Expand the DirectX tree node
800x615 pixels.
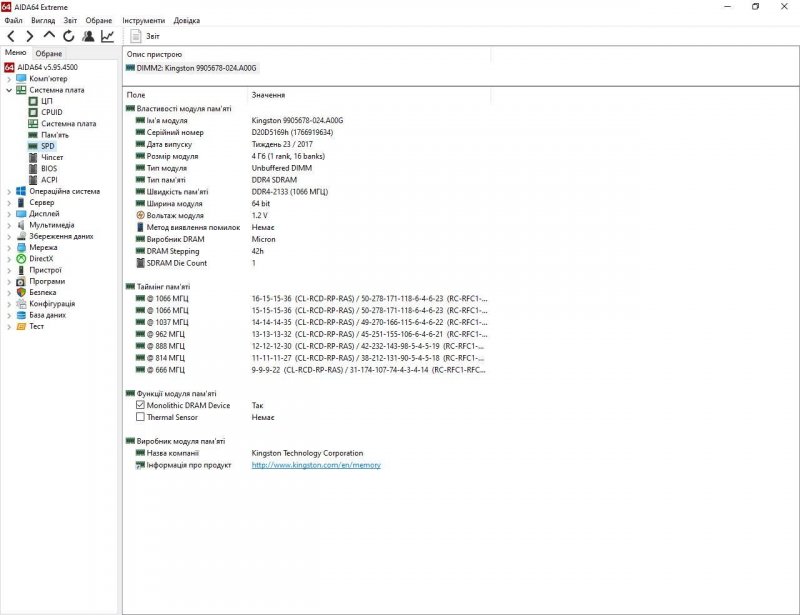click(9, 258)
